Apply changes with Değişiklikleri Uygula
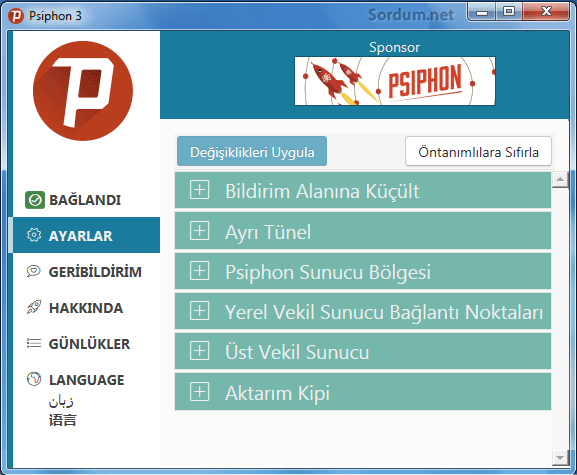This screenshot has height=475, width=577. pos(252,151)
